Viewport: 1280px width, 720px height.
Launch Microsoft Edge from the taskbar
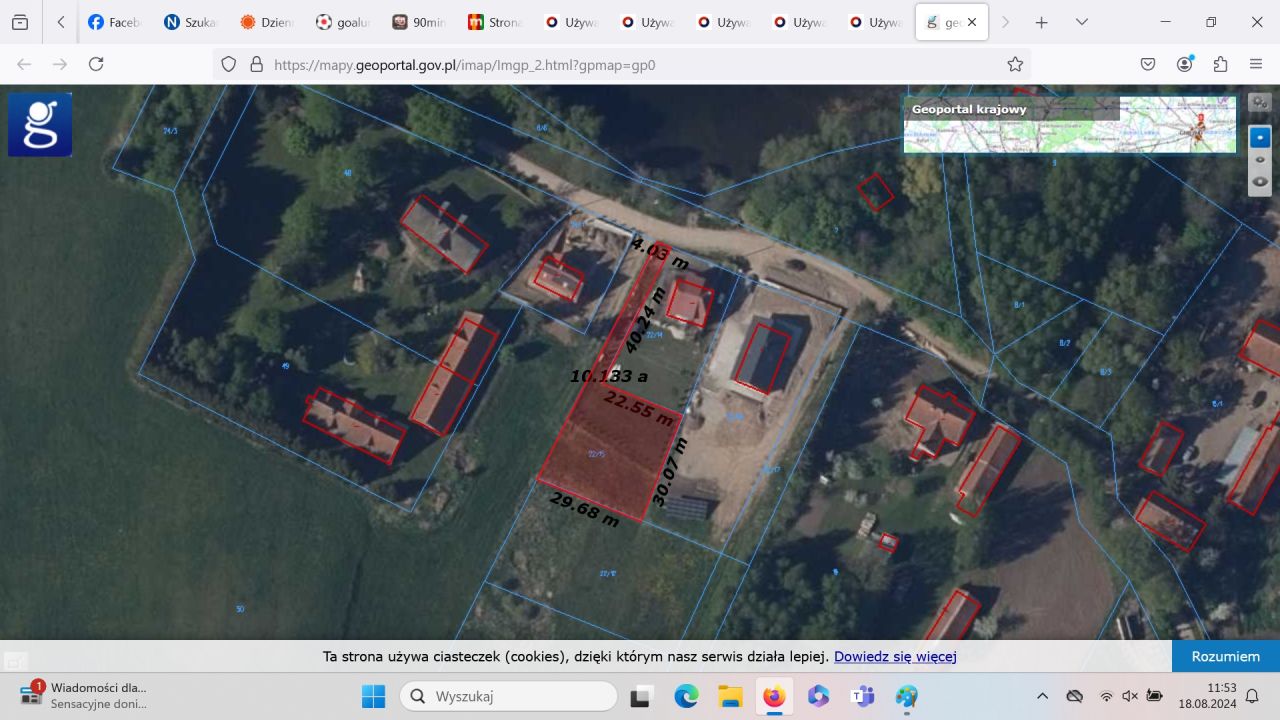point(686,696)
